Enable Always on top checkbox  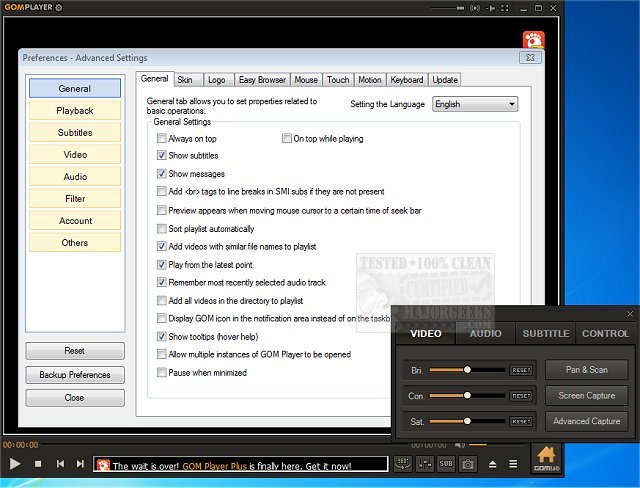162,138
